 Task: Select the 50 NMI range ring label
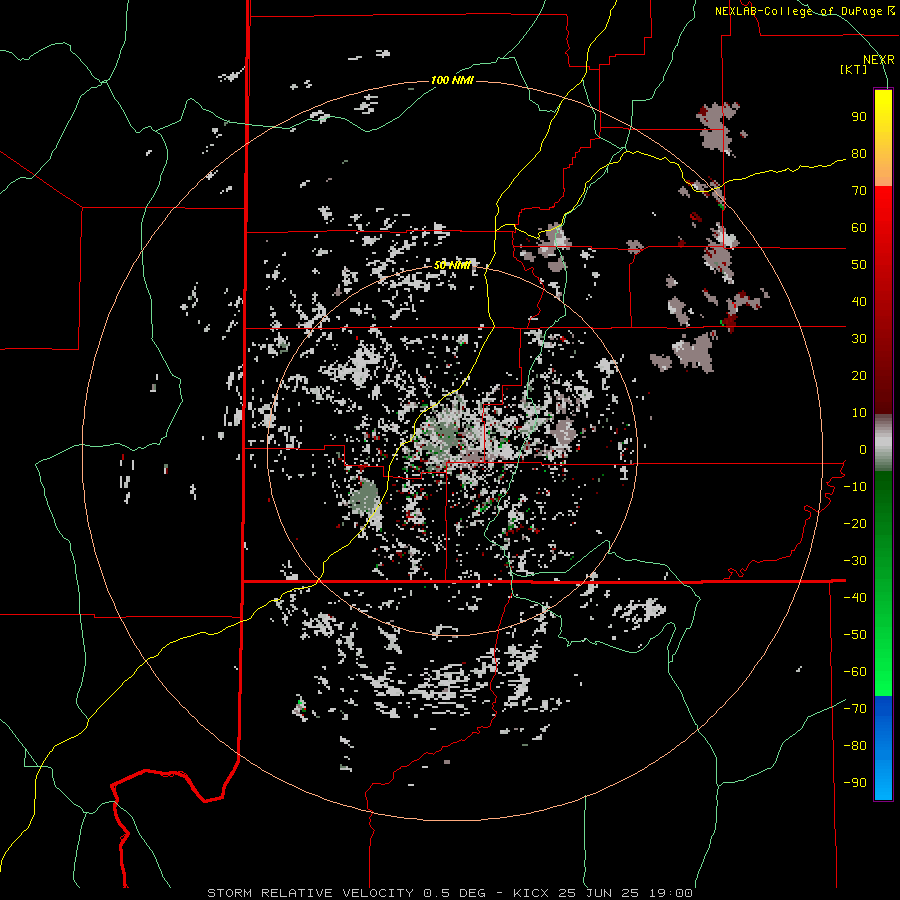(452, 265)
